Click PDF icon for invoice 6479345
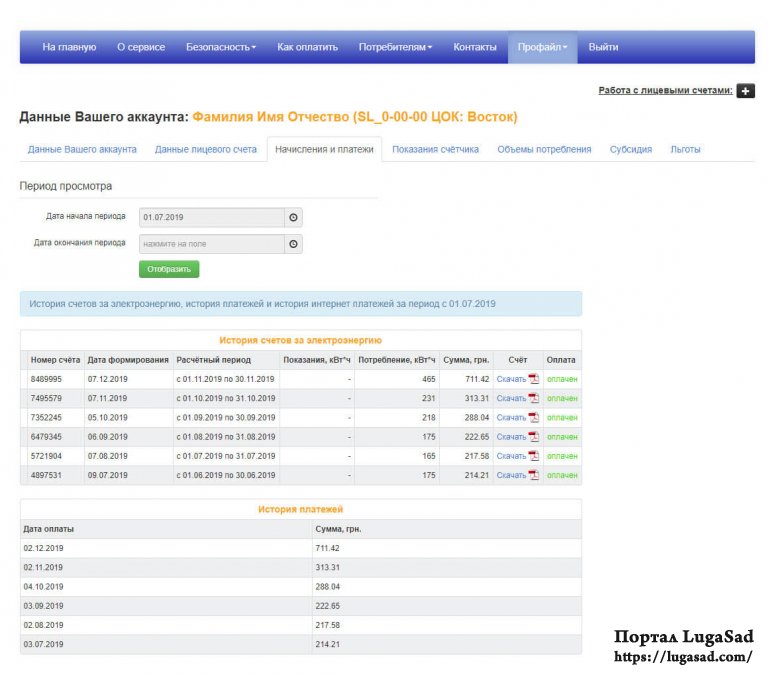This screenshot has width=769, height=675. (x=534, y=436)
